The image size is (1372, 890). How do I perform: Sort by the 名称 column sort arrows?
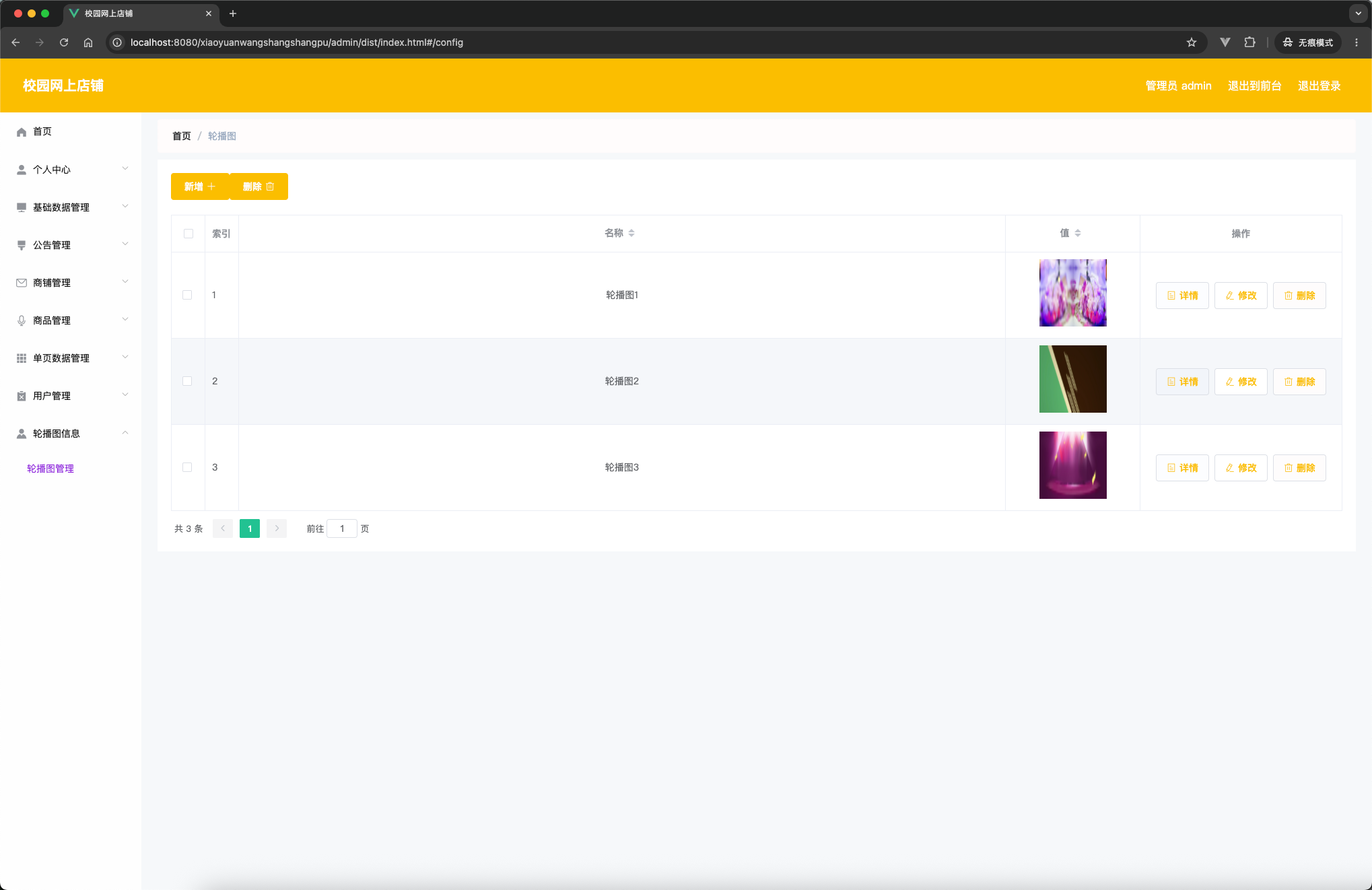coord(631,233)
